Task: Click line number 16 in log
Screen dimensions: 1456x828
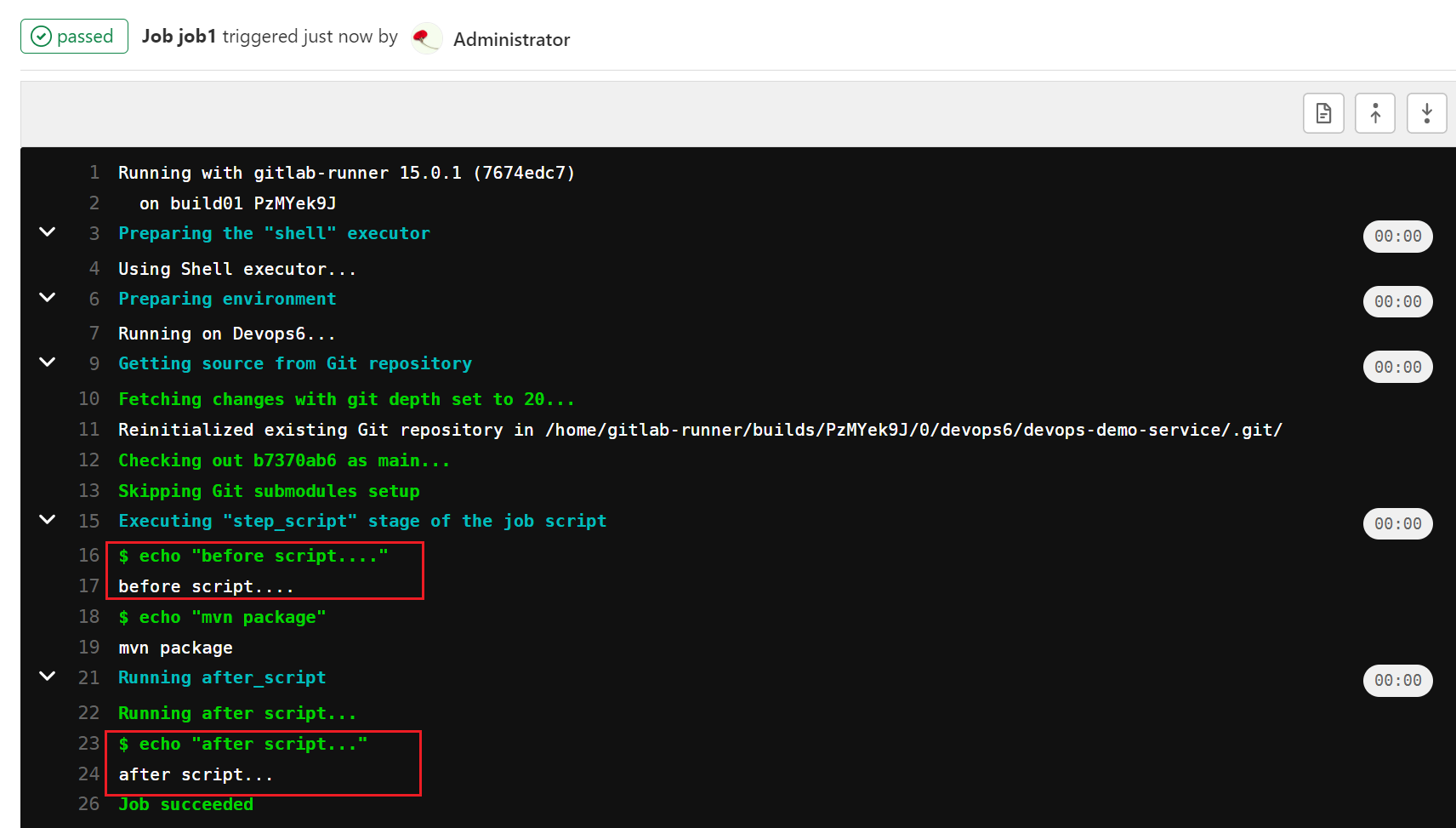Action: (x=89, y=556)
